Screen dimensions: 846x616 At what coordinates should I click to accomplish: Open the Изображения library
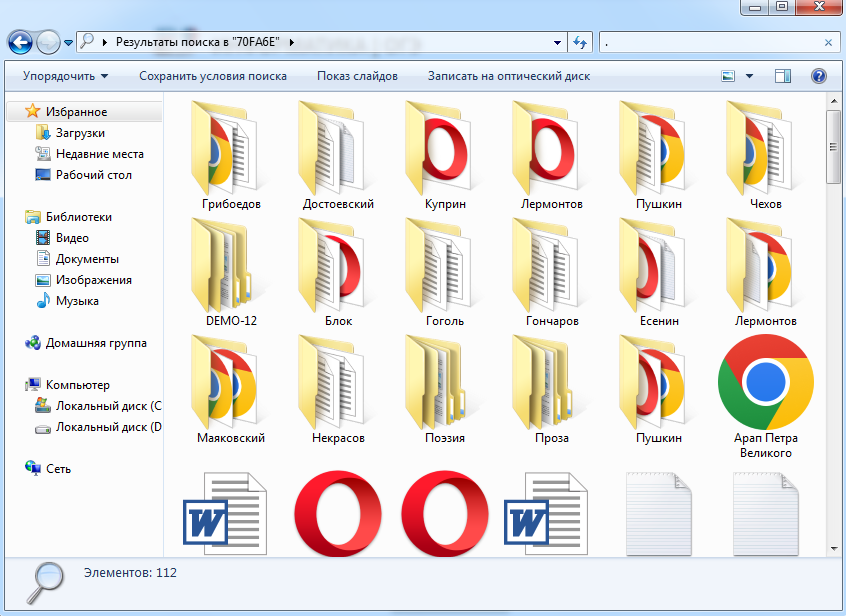click(93, 280)
